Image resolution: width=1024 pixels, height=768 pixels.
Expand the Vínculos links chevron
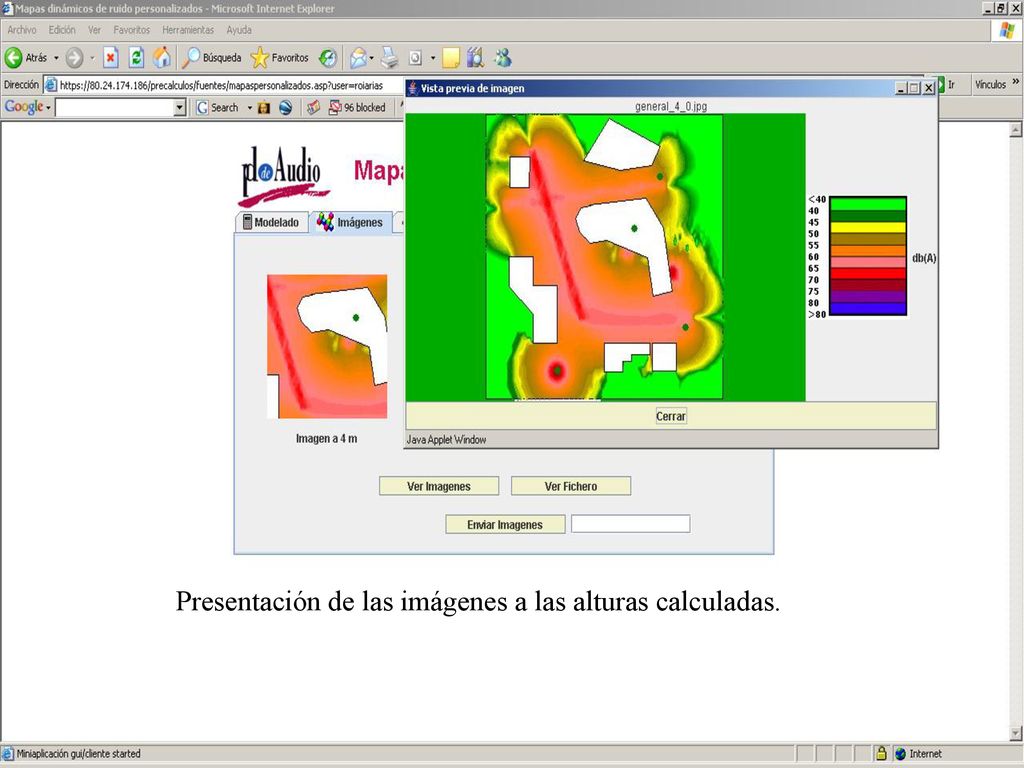(1016, 82)
